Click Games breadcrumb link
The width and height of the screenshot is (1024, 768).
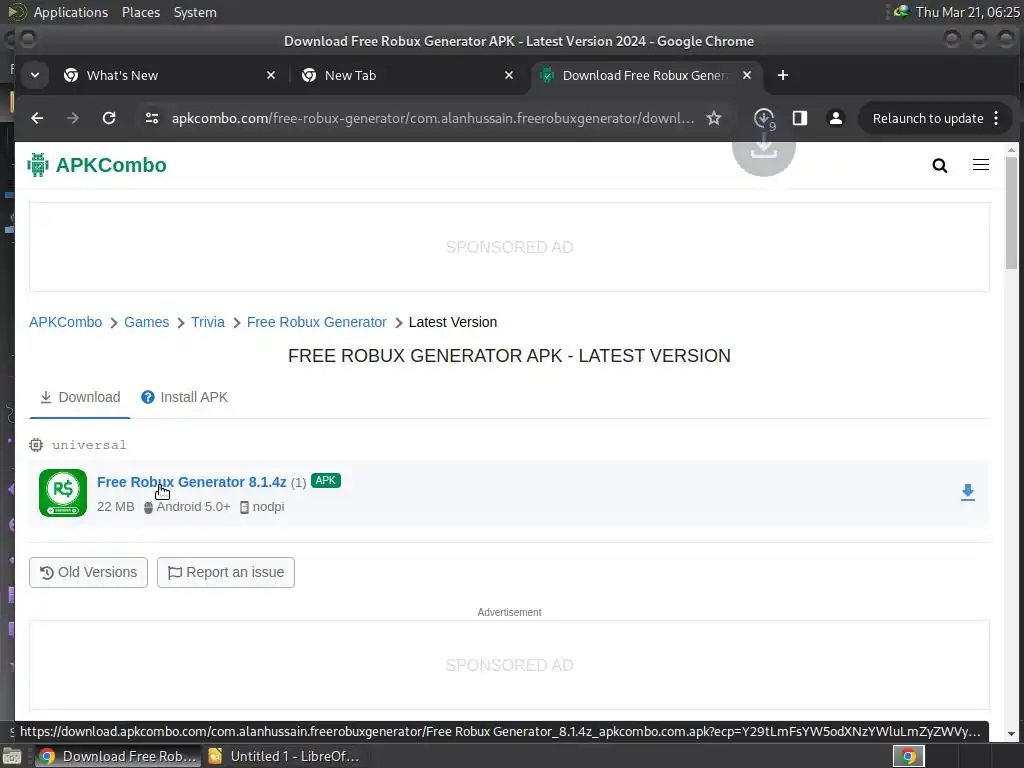pyautogui.click(x=146, y=322)
